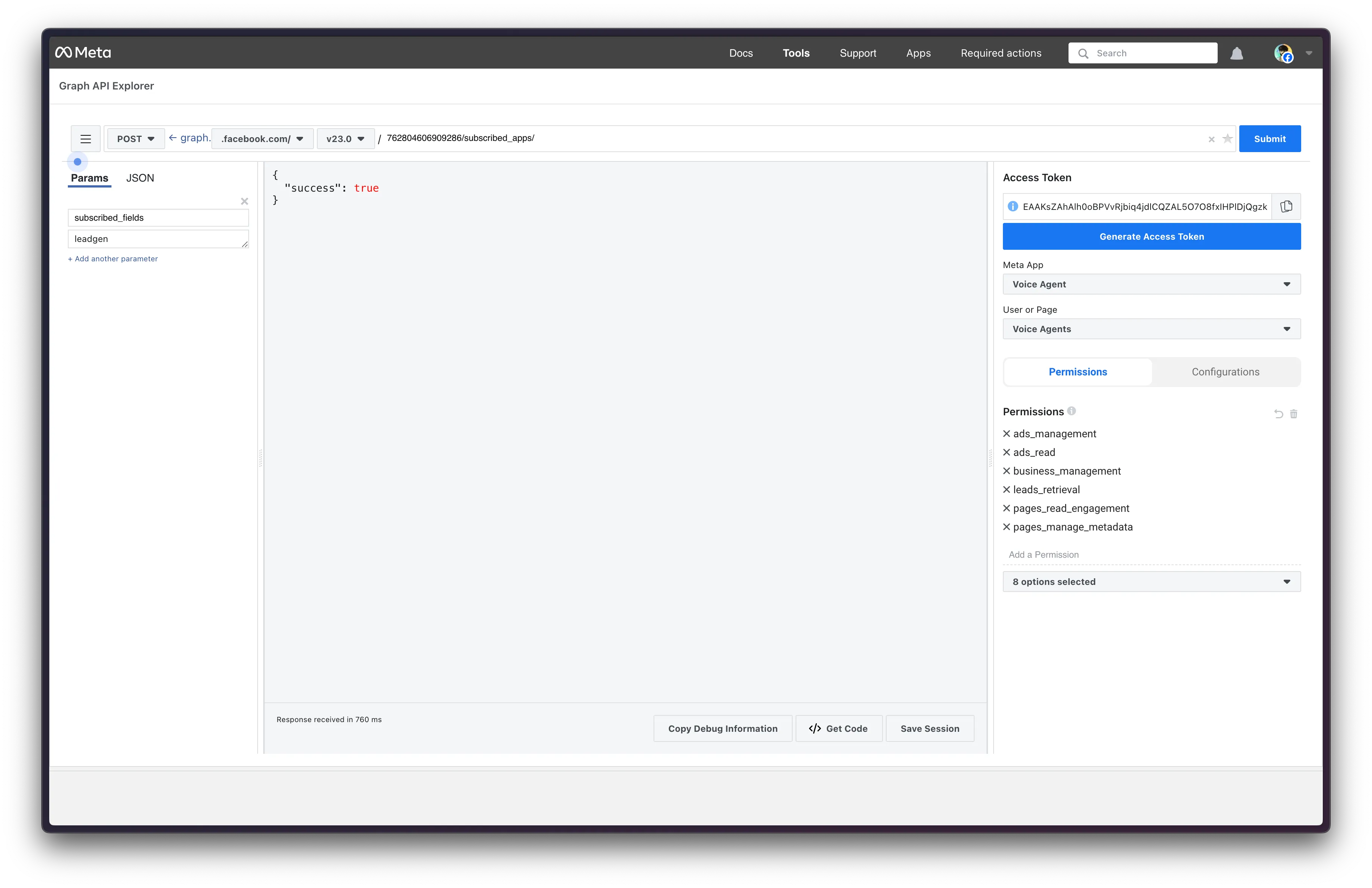Click the leadgen parameter value field
The height and width of the screenshot is (888, 1372).
coord(158,239)
